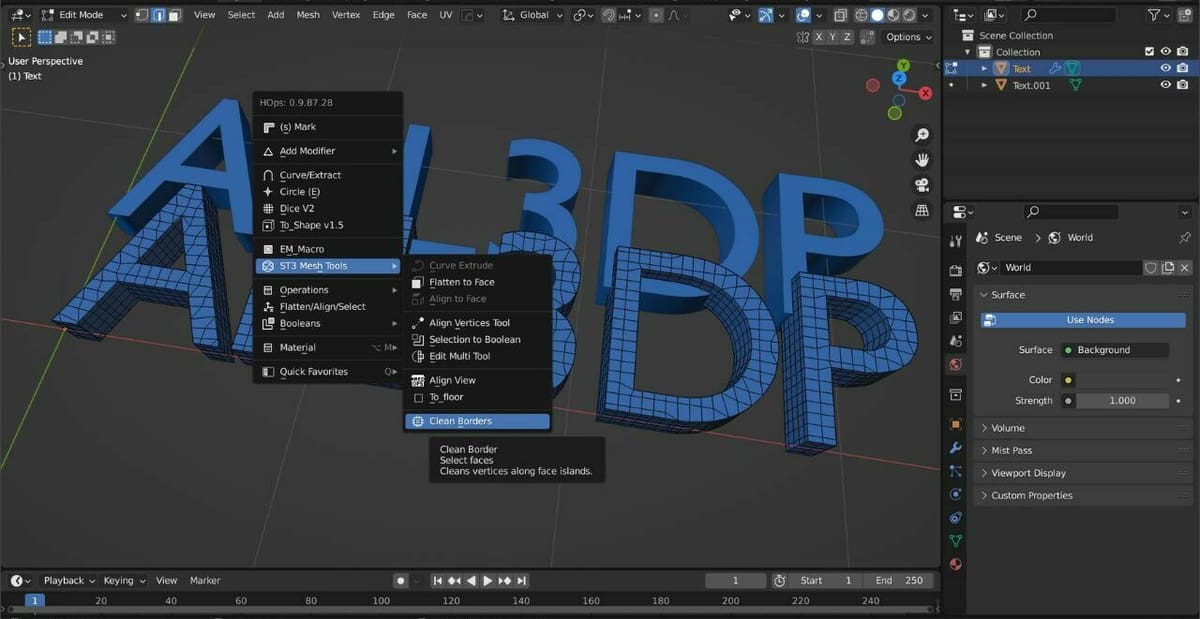This screenshot has height=619, width=1200.
Task: Expand the Text.001 object in outliner
Action: point(984,86)
